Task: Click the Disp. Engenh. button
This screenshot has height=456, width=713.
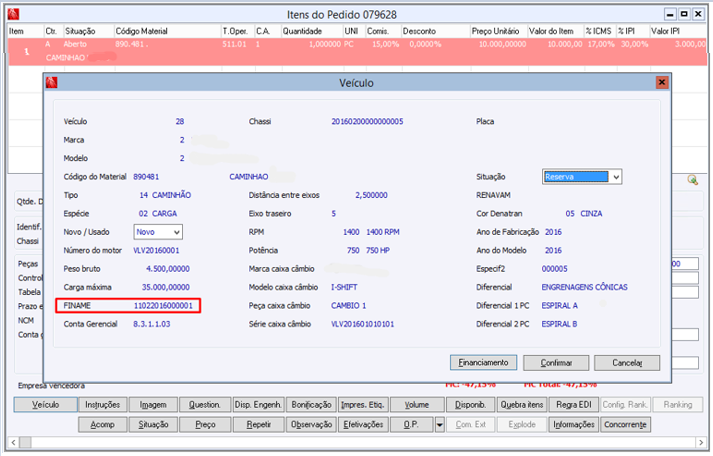Action: coord(258,405)
